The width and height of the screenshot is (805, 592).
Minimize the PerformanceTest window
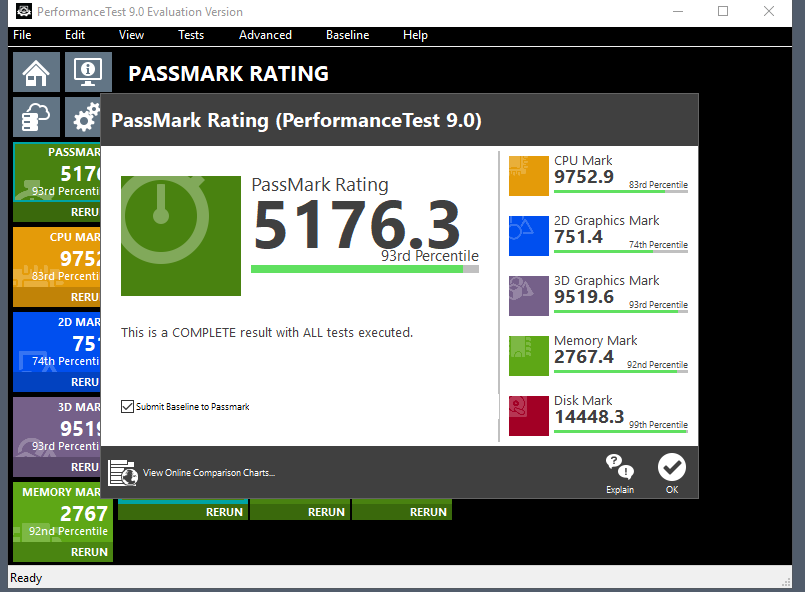(678, 11)
